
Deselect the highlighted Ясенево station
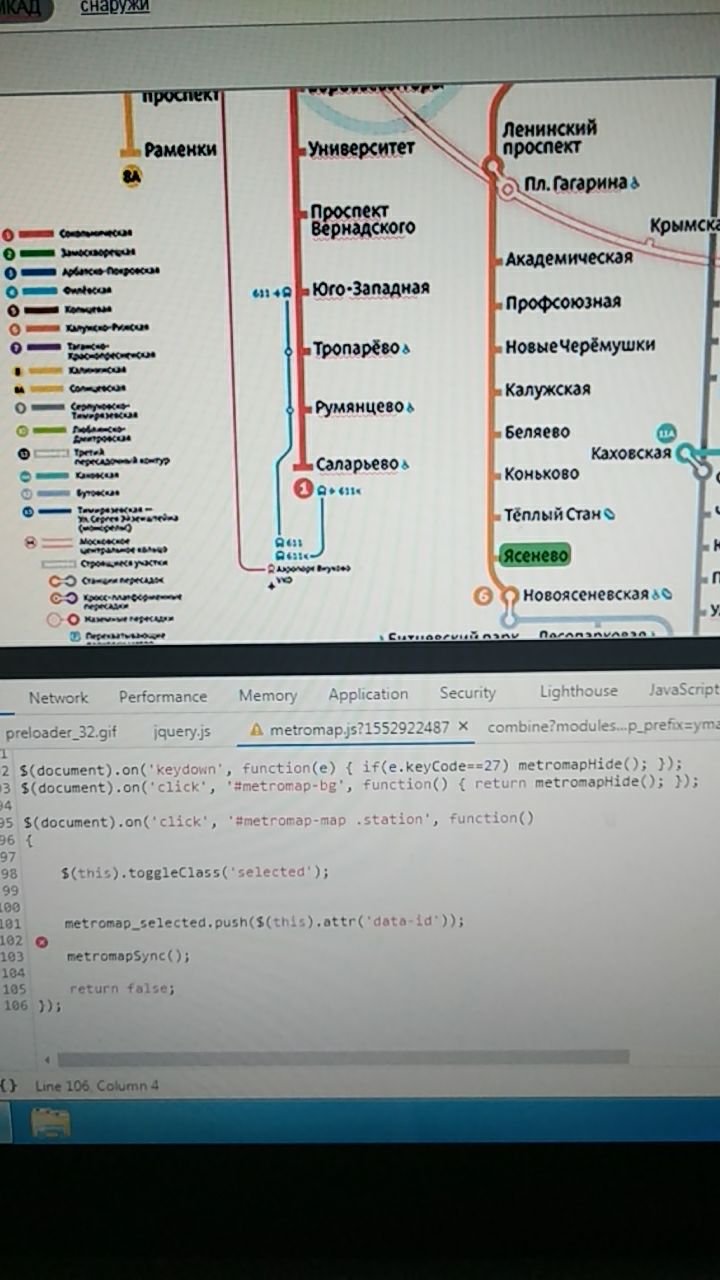tap(534, 555)
